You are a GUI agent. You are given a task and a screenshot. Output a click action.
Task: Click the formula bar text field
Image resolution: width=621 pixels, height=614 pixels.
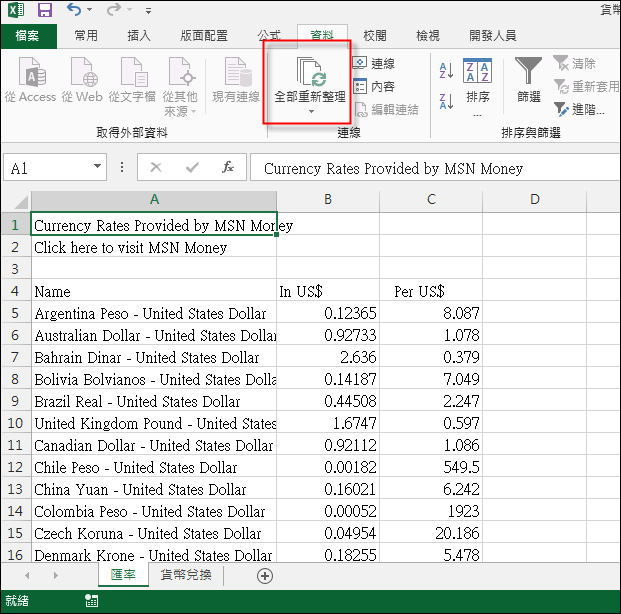436,168
